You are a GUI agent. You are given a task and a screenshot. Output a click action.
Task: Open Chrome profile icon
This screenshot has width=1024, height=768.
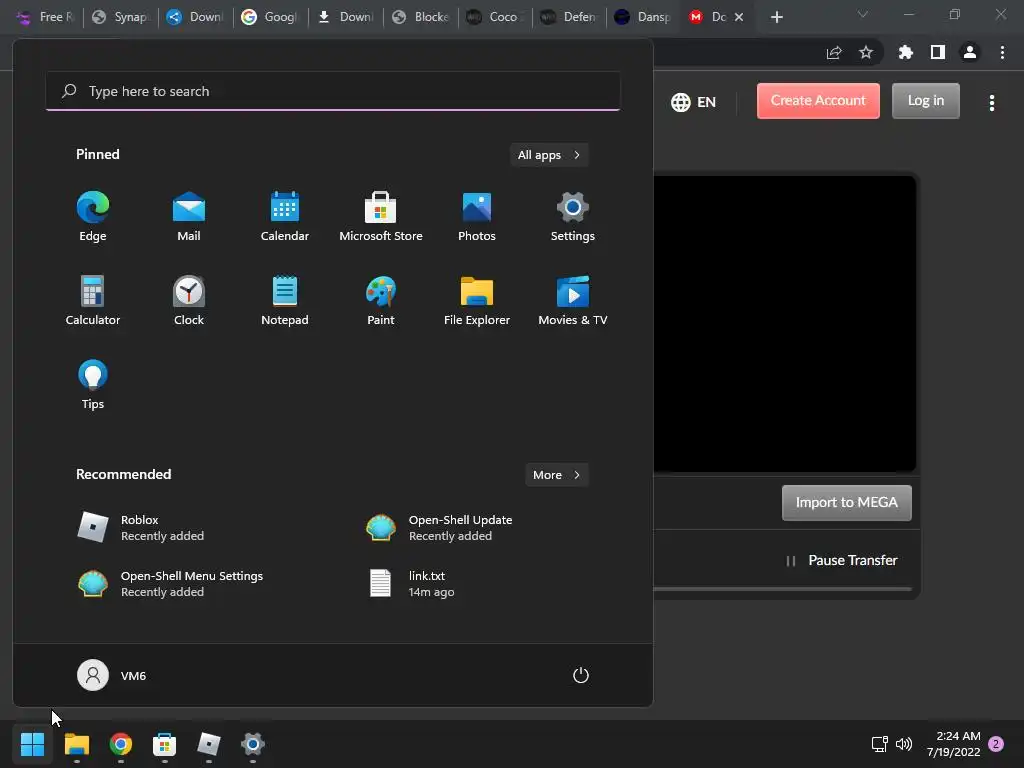[970, 52]
